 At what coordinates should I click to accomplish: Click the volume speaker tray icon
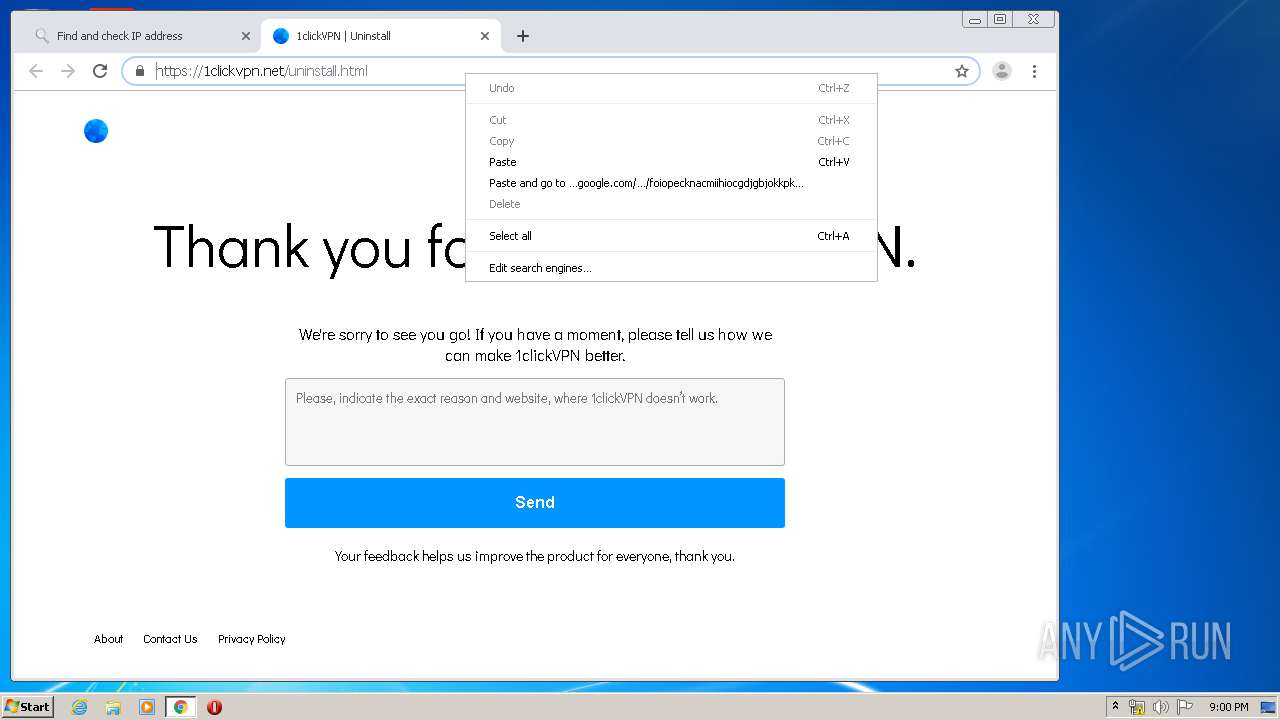pyautogui.click(x=1161, y=707)
